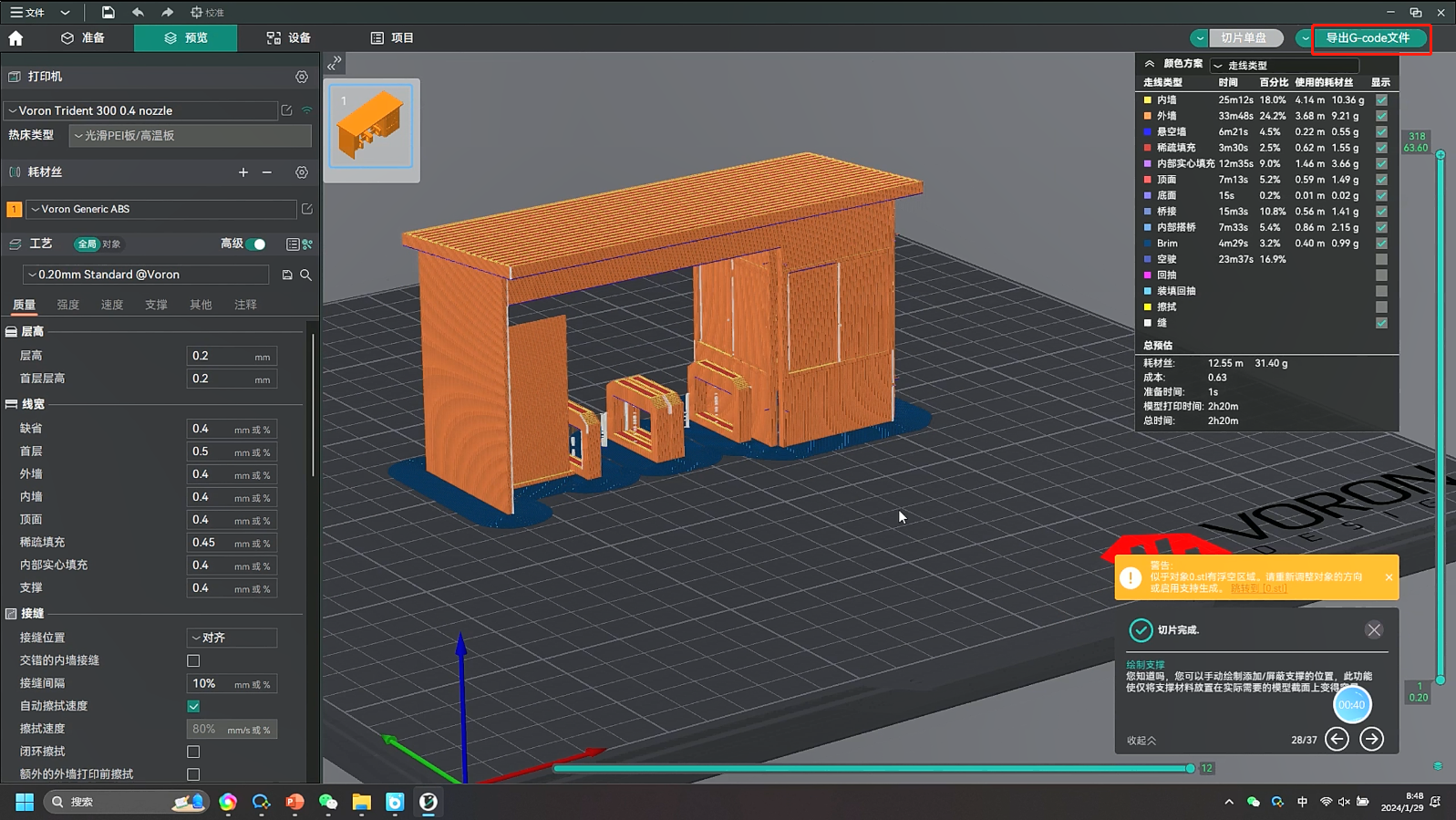This screenshot has height=820, width=1456.
Task: Expand hot bed type dropdown
Action: [190, 136]
